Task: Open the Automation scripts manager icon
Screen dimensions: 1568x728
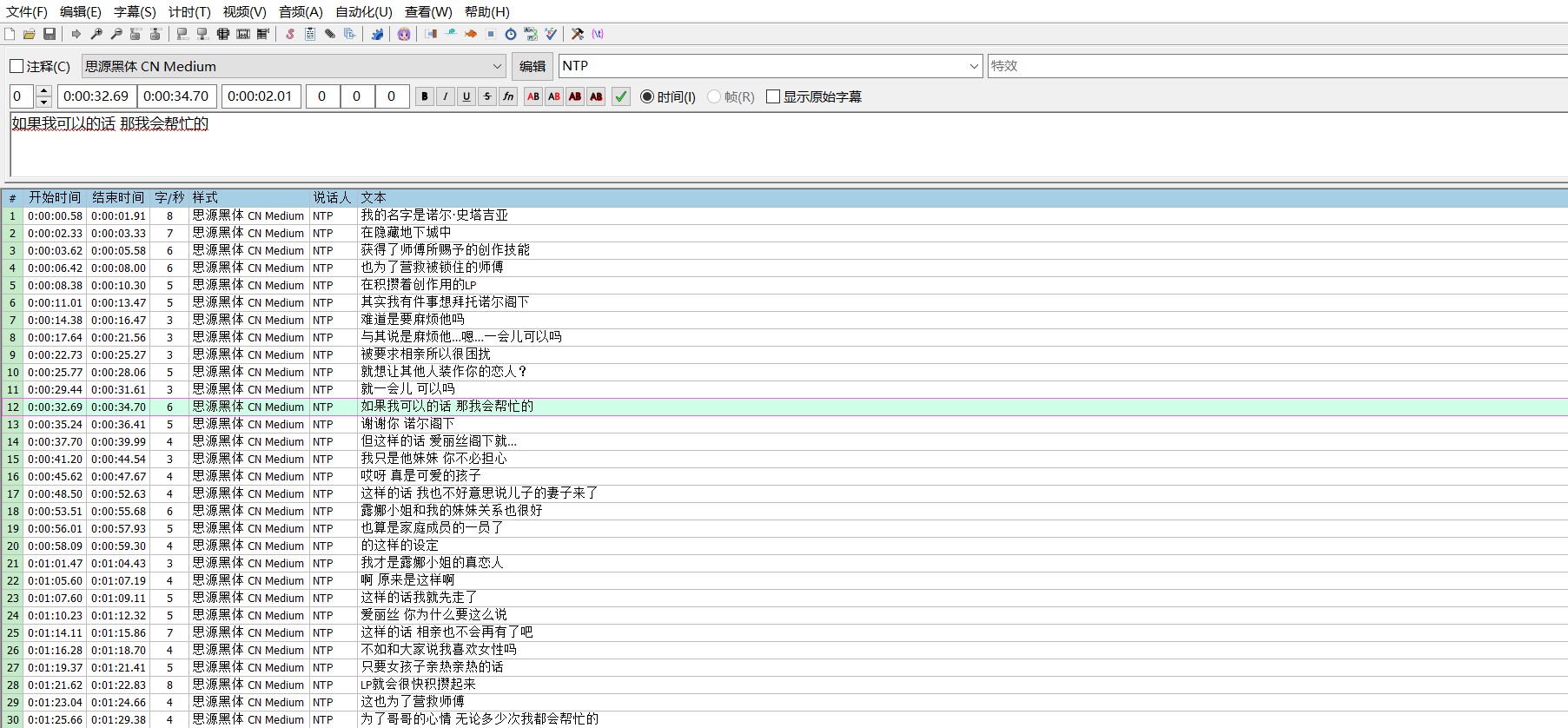Action: tap(377, 34)
